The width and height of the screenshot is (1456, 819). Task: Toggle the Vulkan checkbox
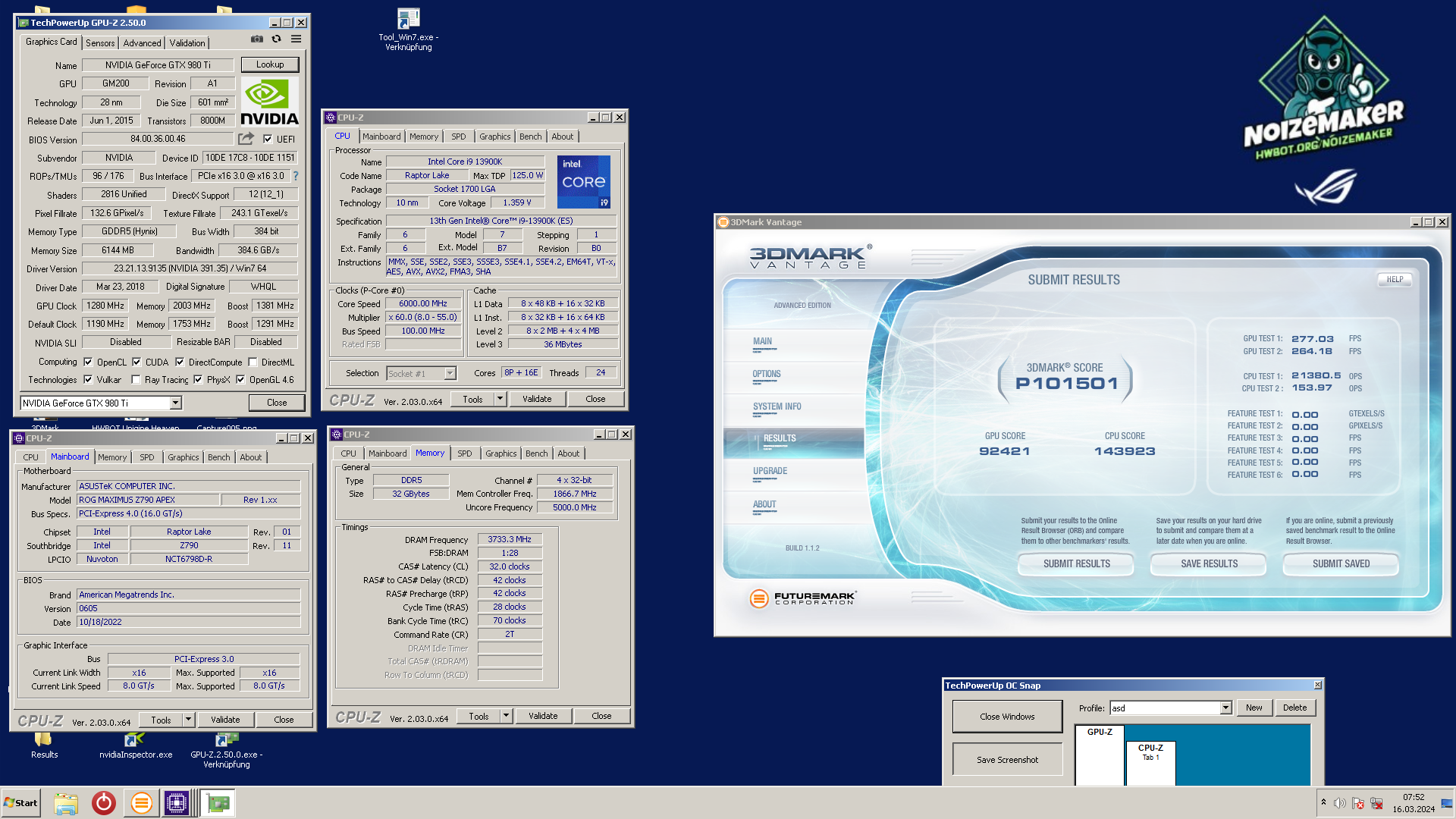(x=88, y=379)
